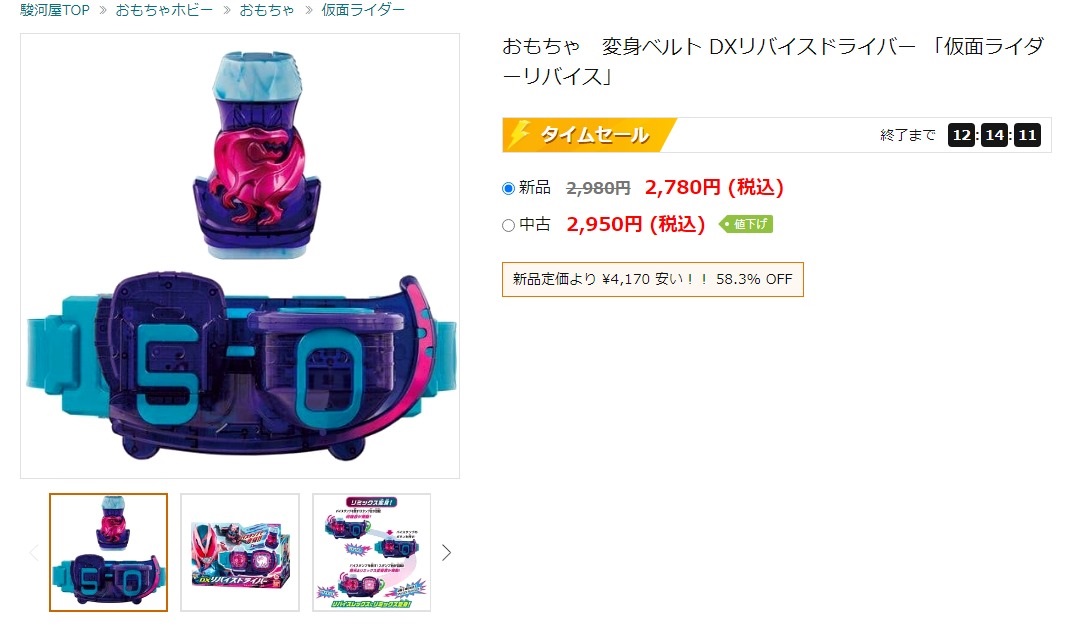Select the remix transformation thumbnail
This screenshot has width=1083, height=627.
[372, 552]
